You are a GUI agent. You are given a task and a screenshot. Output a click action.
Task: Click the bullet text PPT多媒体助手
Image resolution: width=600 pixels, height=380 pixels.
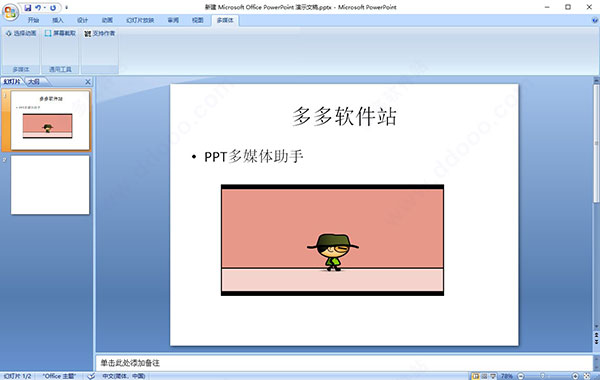254,156
